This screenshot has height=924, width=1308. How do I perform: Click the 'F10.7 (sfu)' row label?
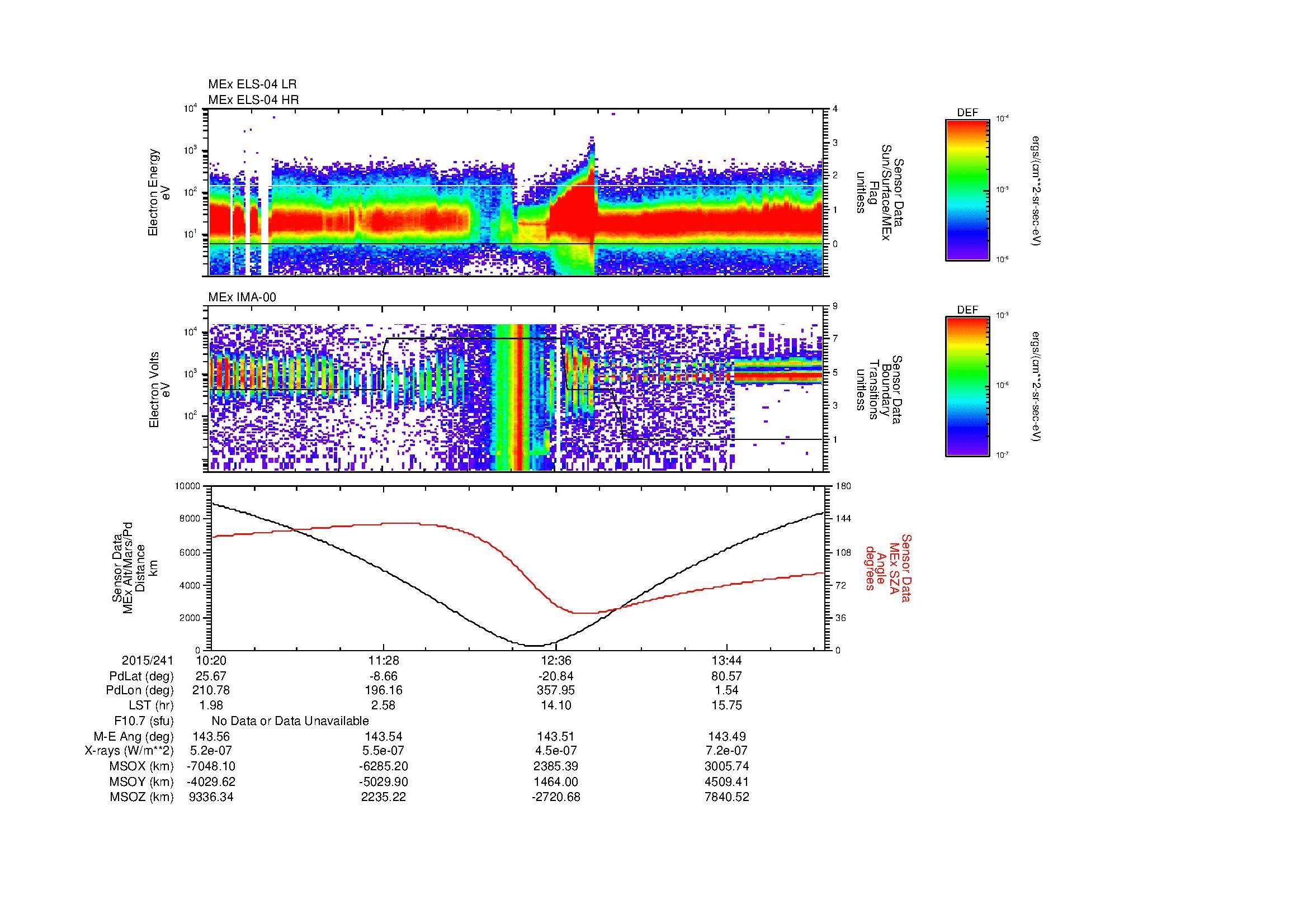(144, 721)
